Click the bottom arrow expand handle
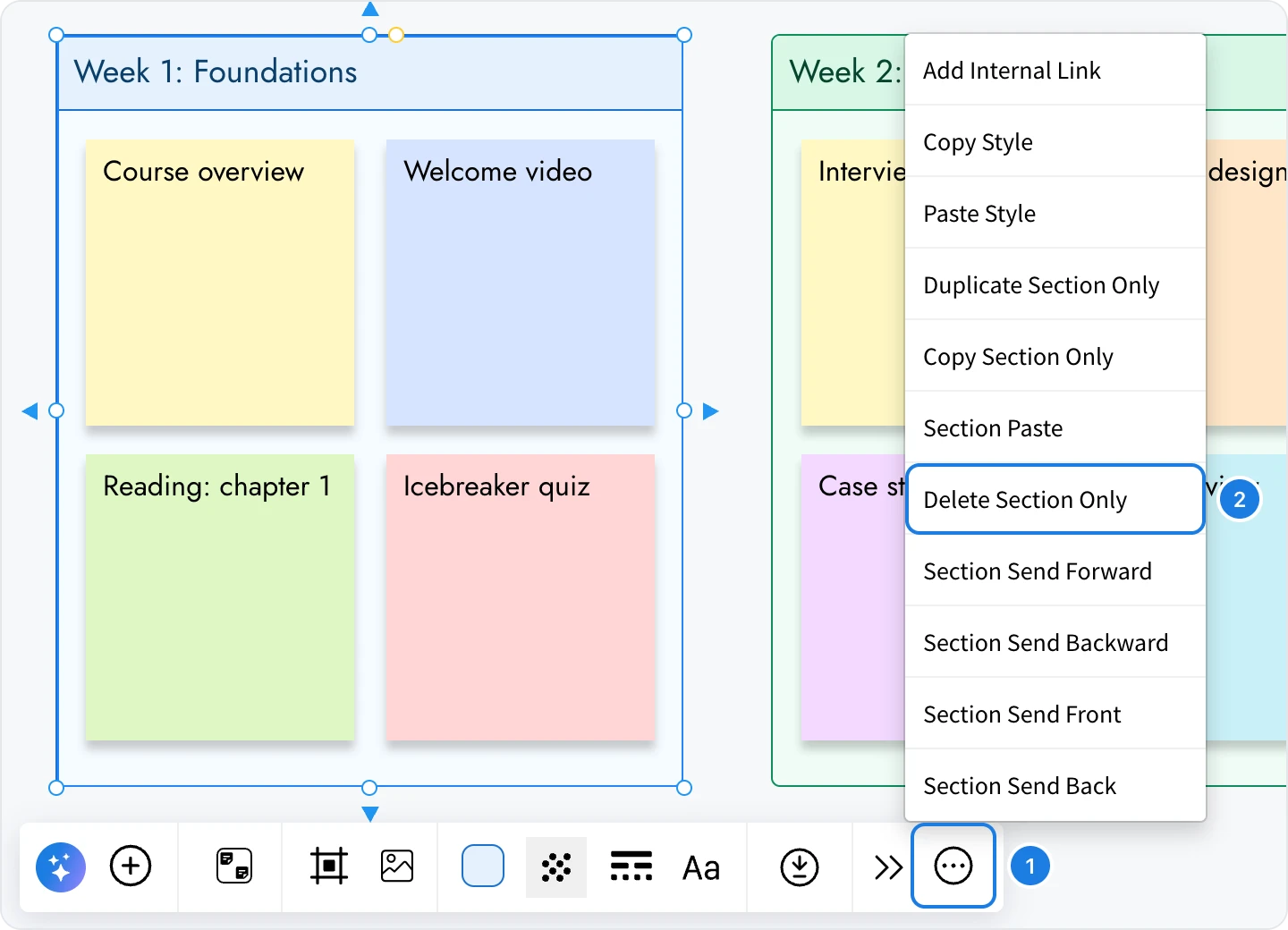The image size is (1288, 930). click(370, 814)
